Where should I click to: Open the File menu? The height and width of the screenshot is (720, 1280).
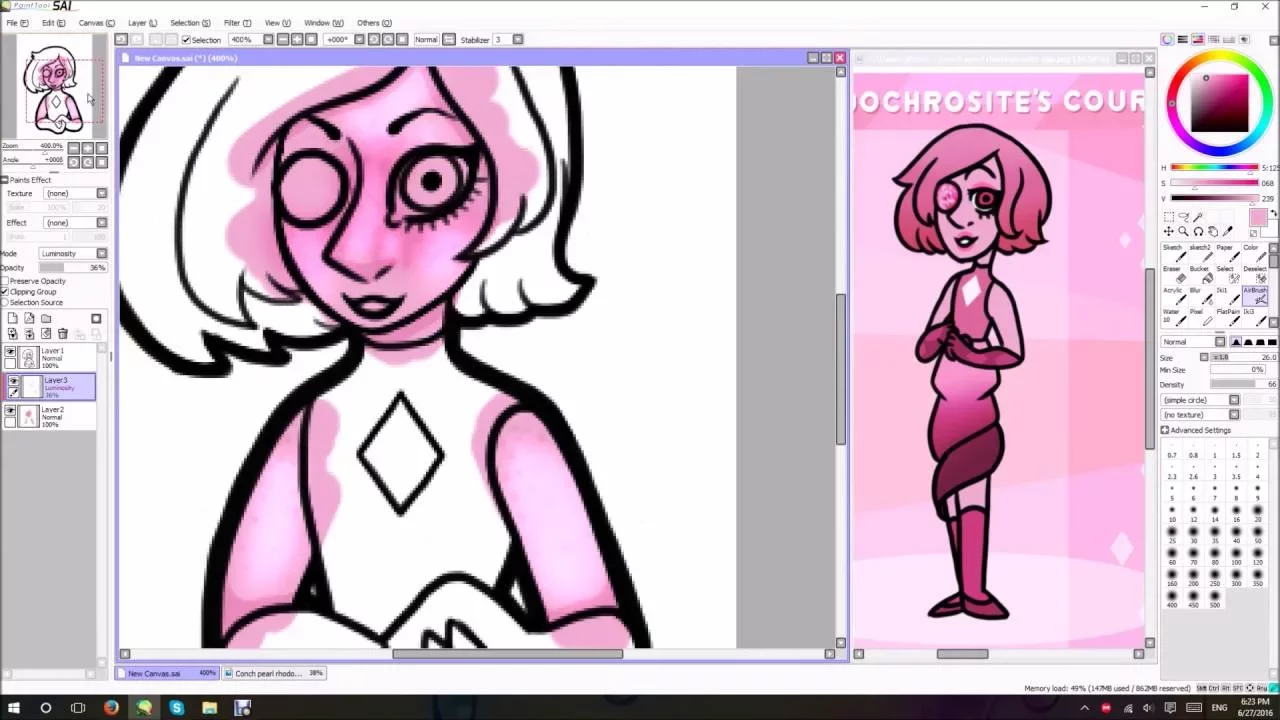click(x=15, y=23)
